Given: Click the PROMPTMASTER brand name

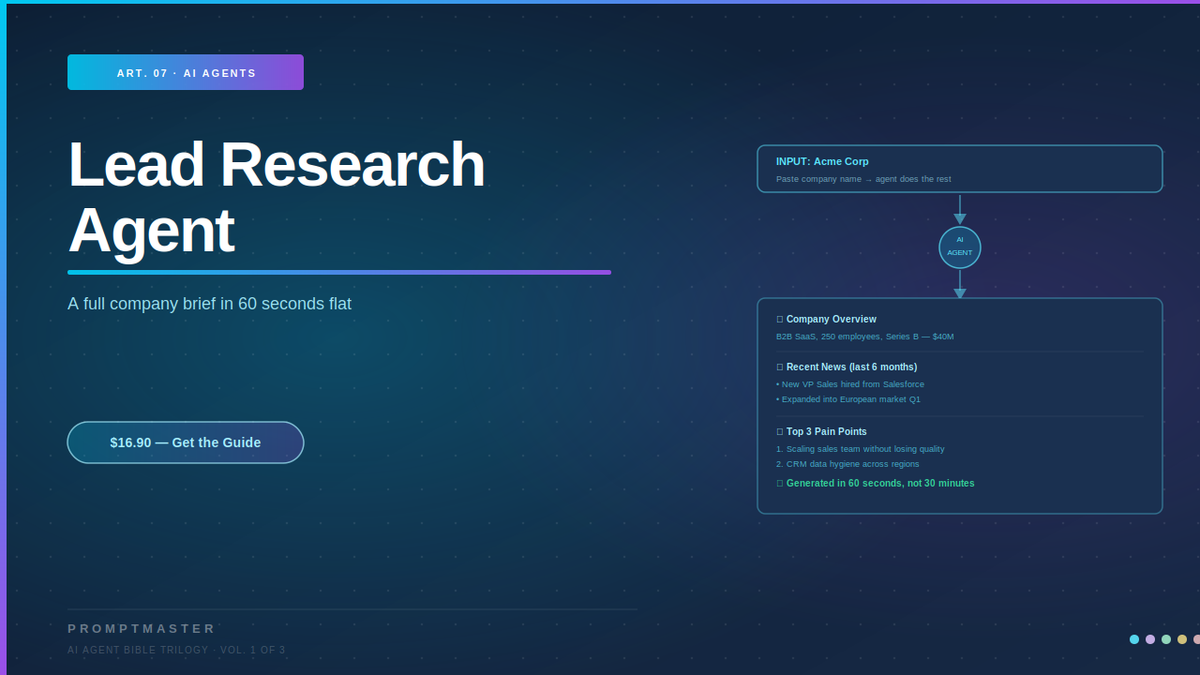Looking at the screenshot, I should click(x=142, y=628).
